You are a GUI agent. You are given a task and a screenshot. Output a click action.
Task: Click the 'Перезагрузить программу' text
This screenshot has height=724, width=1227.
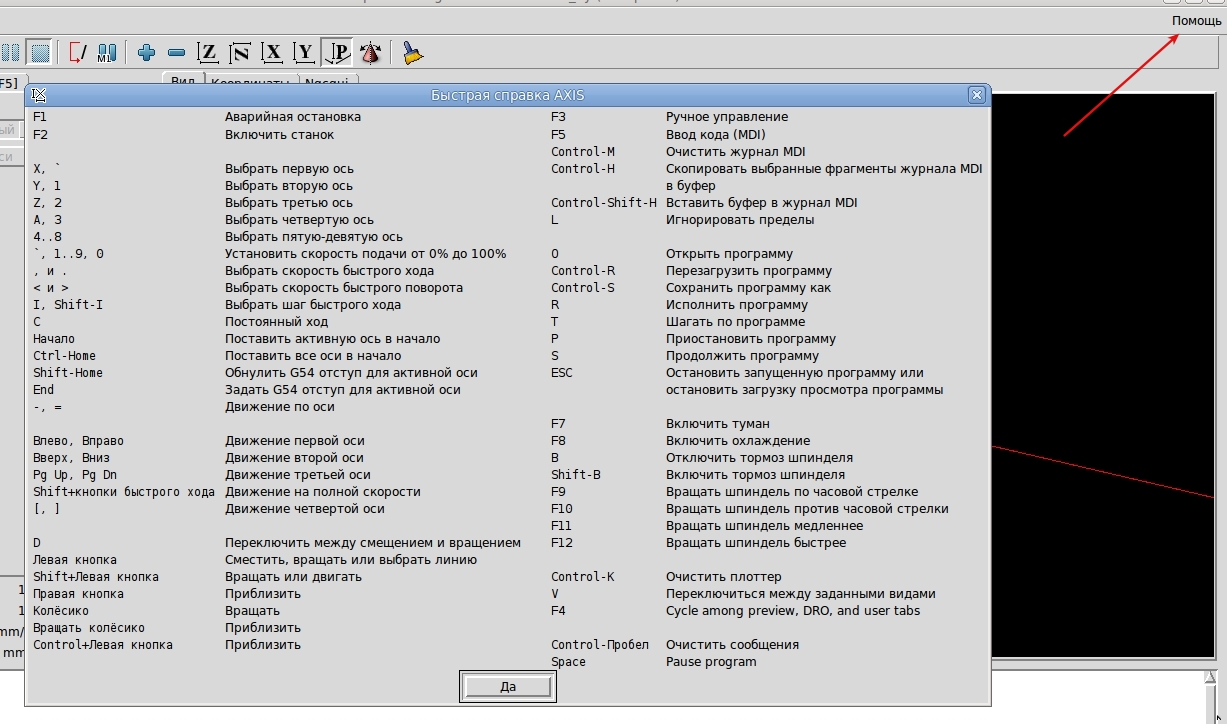pyautogui.click(x=749, y=271)
